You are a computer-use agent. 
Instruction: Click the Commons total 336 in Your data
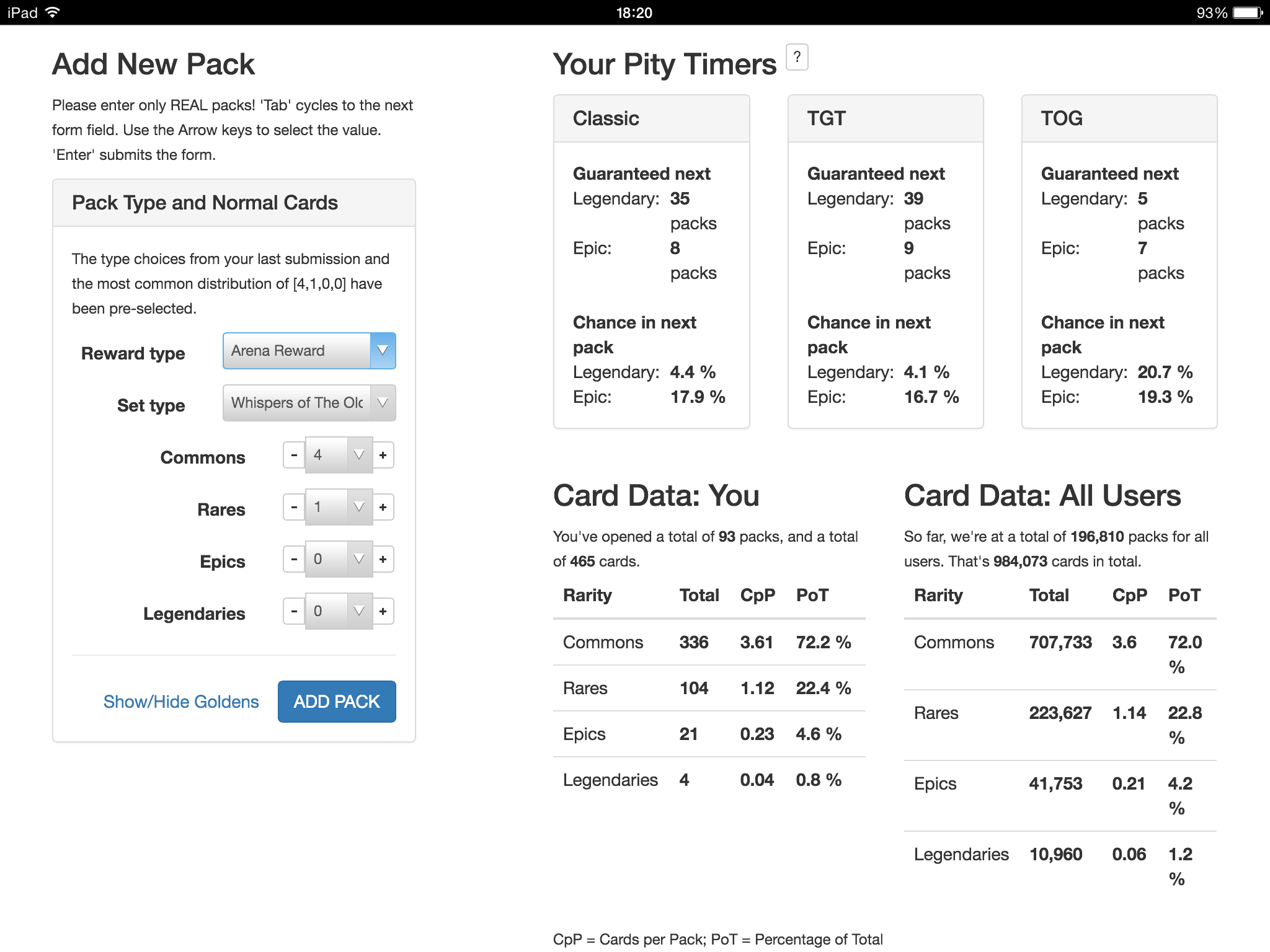[694, 642]
